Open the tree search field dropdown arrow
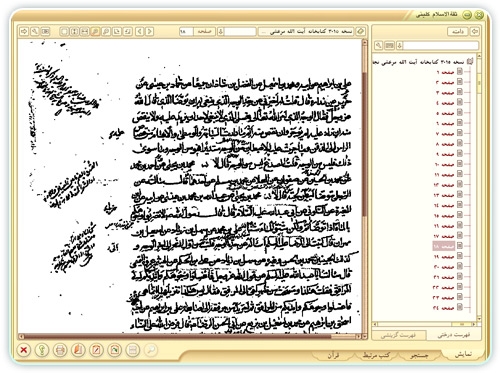 [399, 45]
